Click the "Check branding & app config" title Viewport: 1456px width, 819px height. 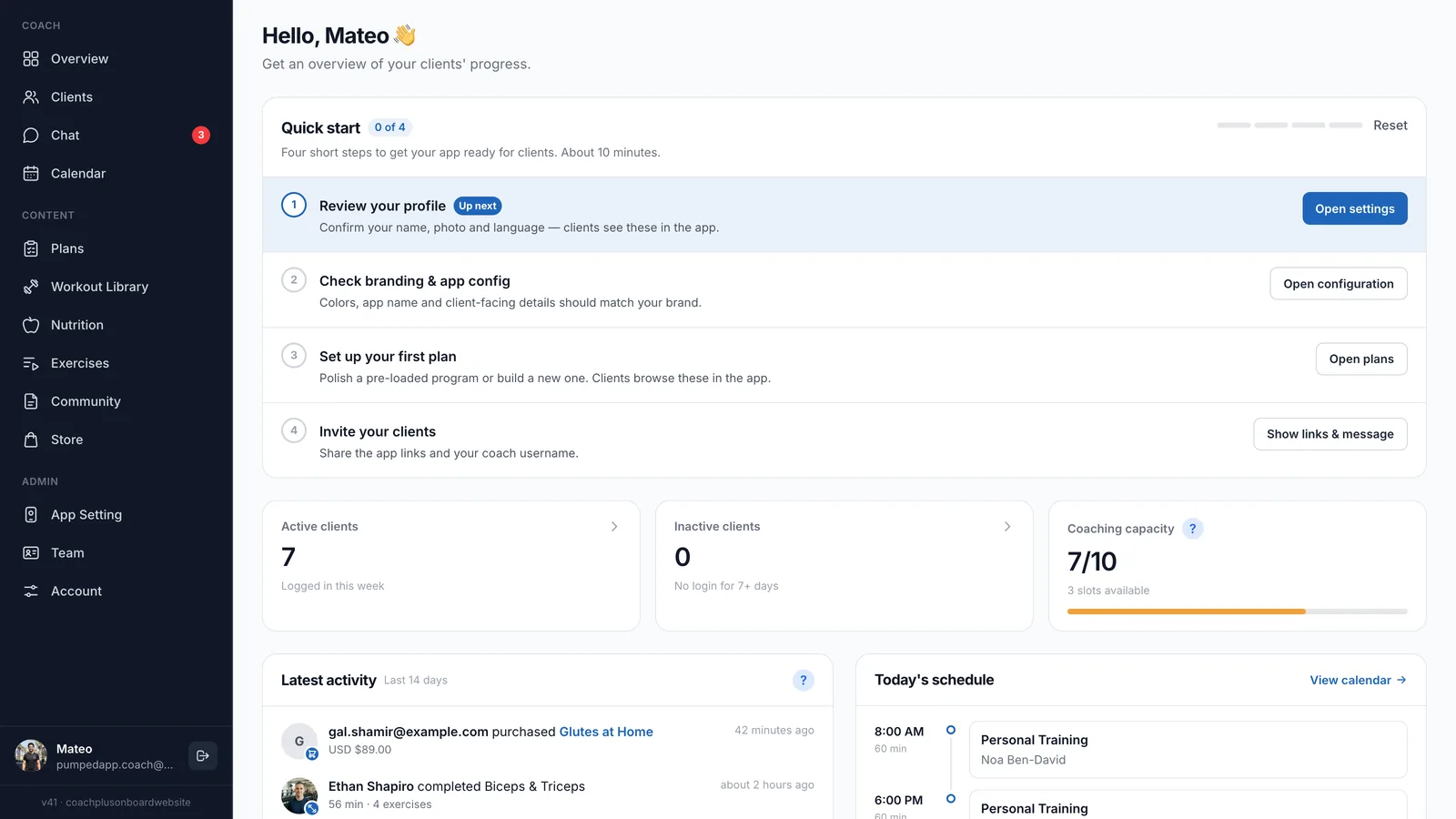[x=415, y=281]
